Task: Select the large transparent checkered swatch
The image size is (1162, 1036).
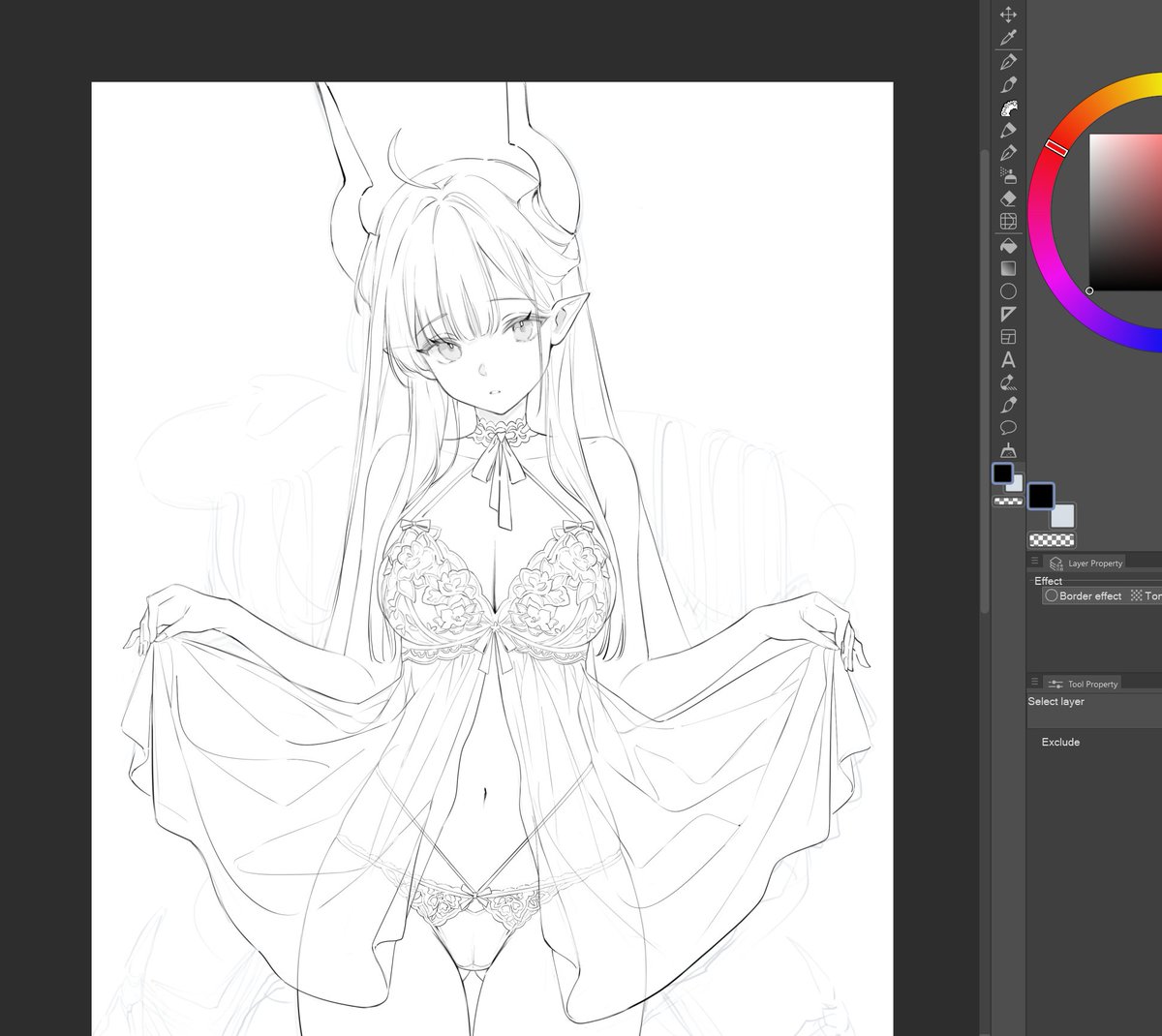Action: coord(1052,539)
